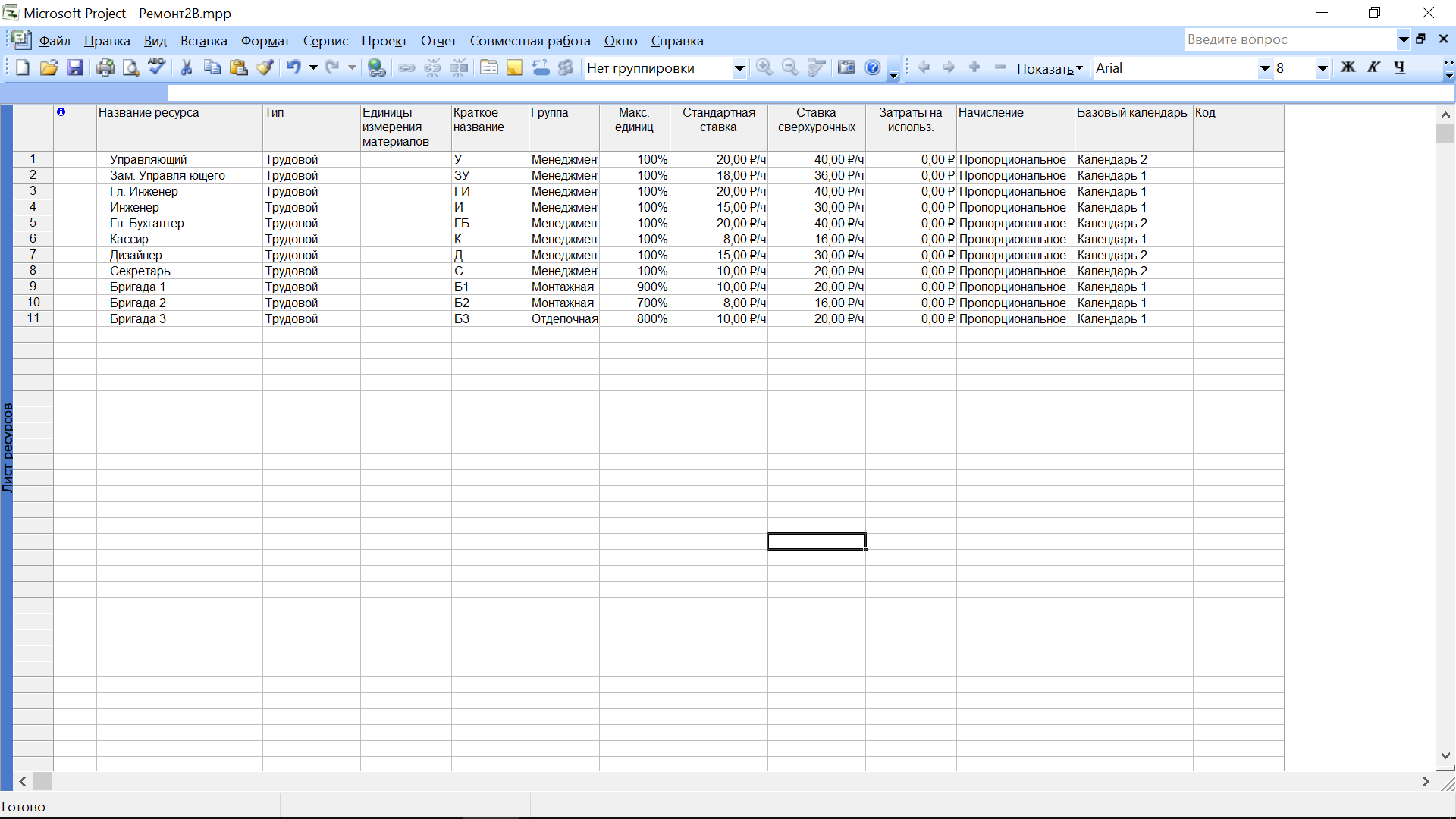Click the Save file icon
This screenshot has height=819, width=1456.
coord(74,68)
